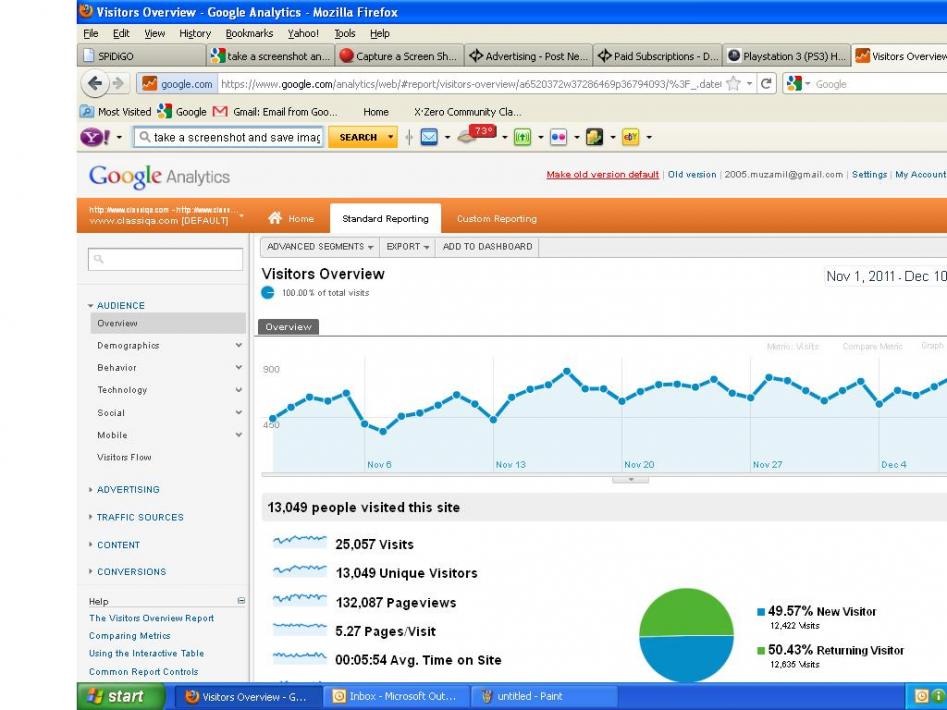947x710 pixels.
Task: Expand the Conversions section
Action: click(127, 572)
